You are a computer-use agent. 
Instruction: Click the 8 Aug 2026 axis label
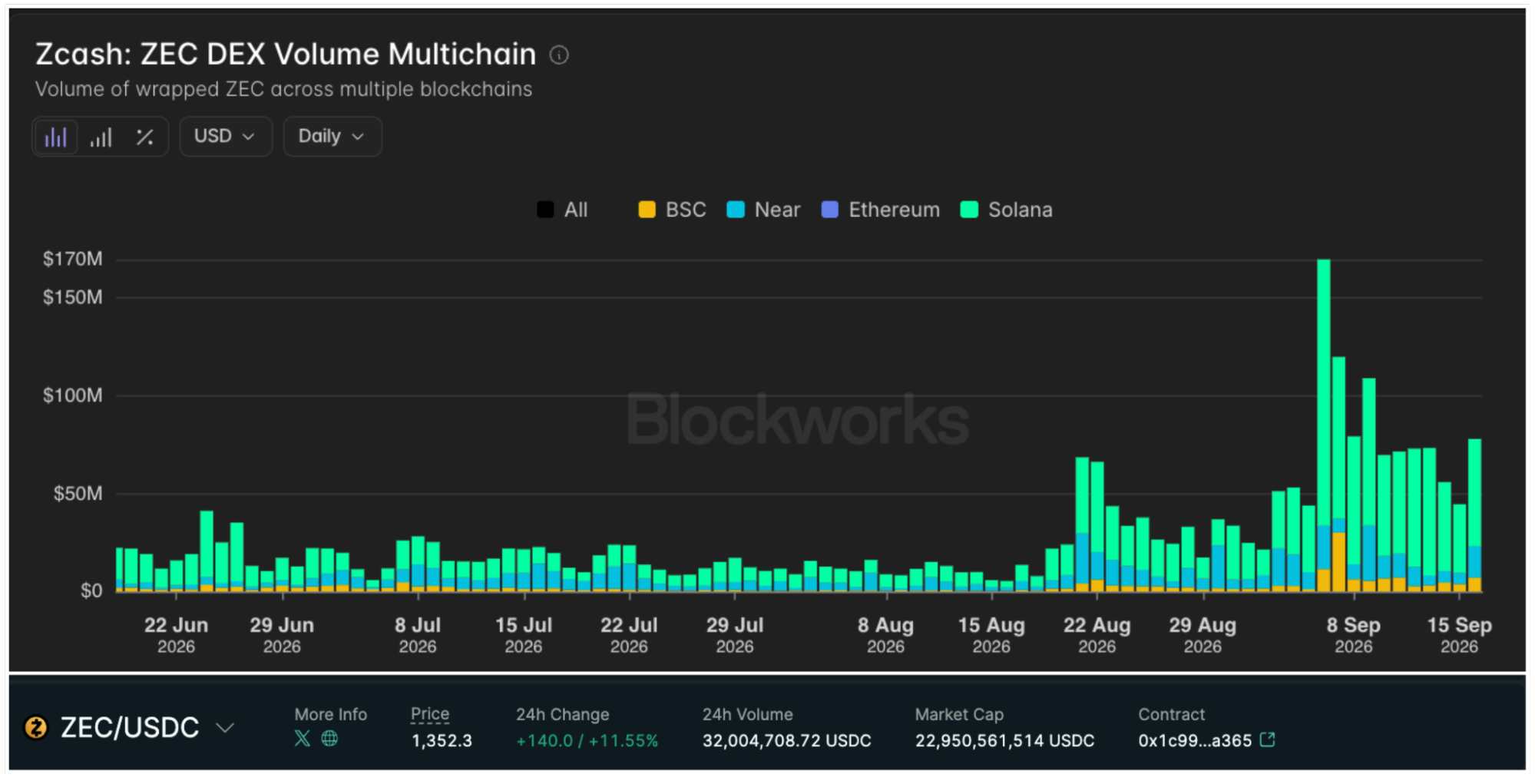[x=886, y=635]
